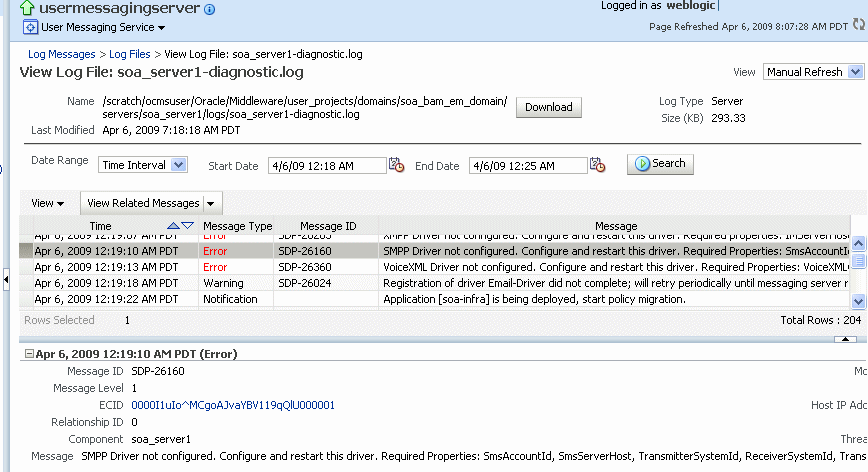The height and width of the screenshot is (472, 868).
Task: Run the Search for log messages
Action: click(660, 164)
